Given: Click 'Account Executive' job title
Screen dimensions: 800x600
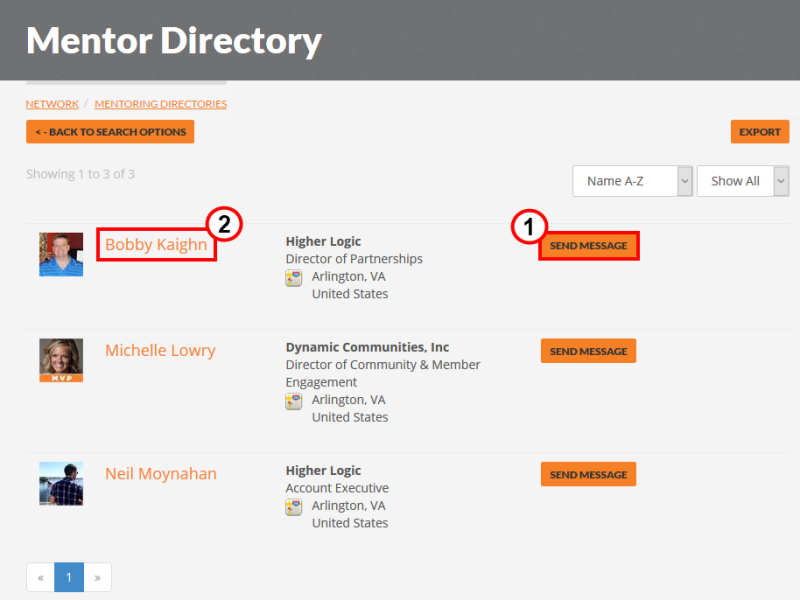Looking at the screenshot, I should pos(337,488).
